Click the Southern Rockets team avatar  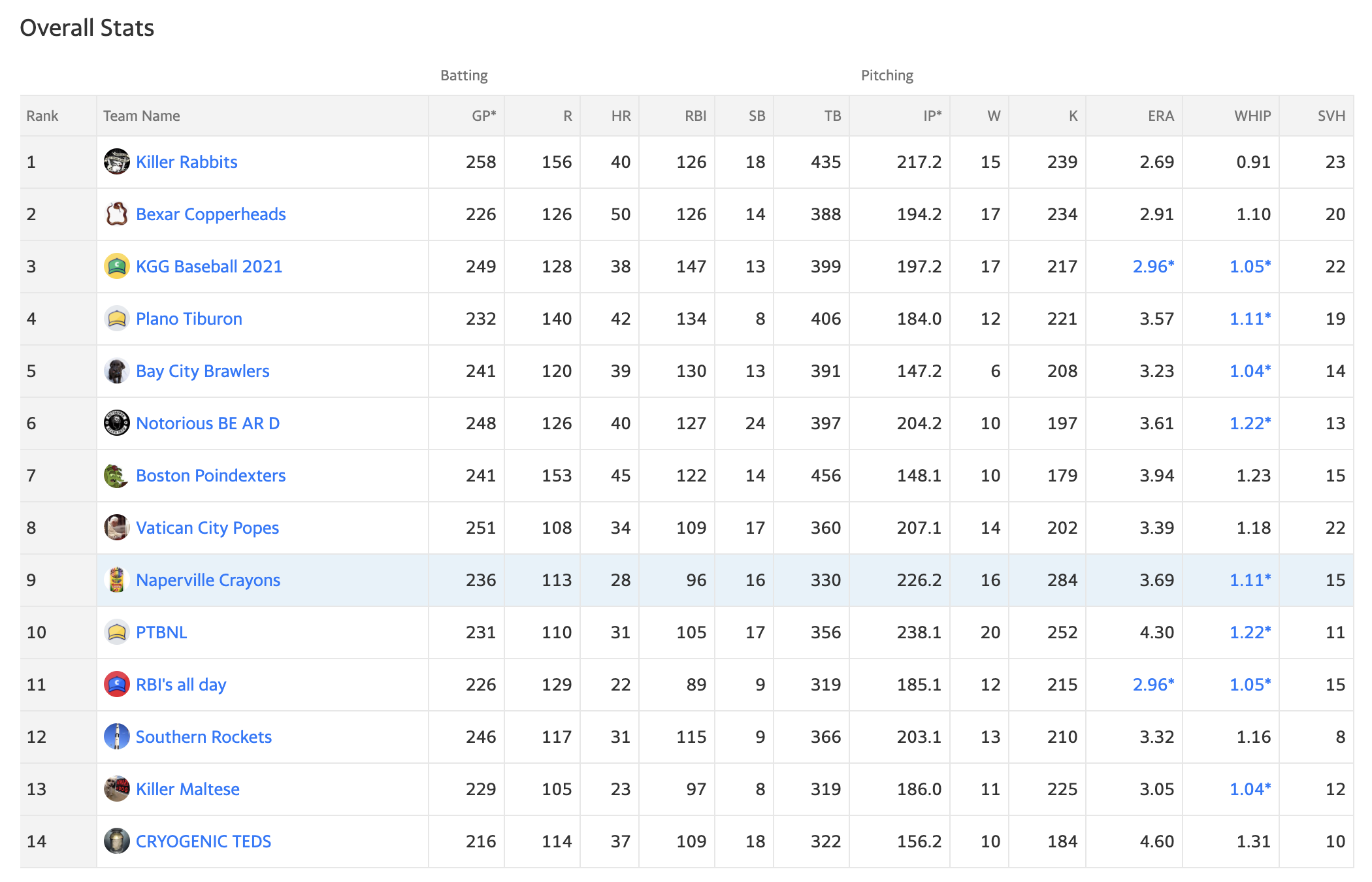click(x=117, y=736)
